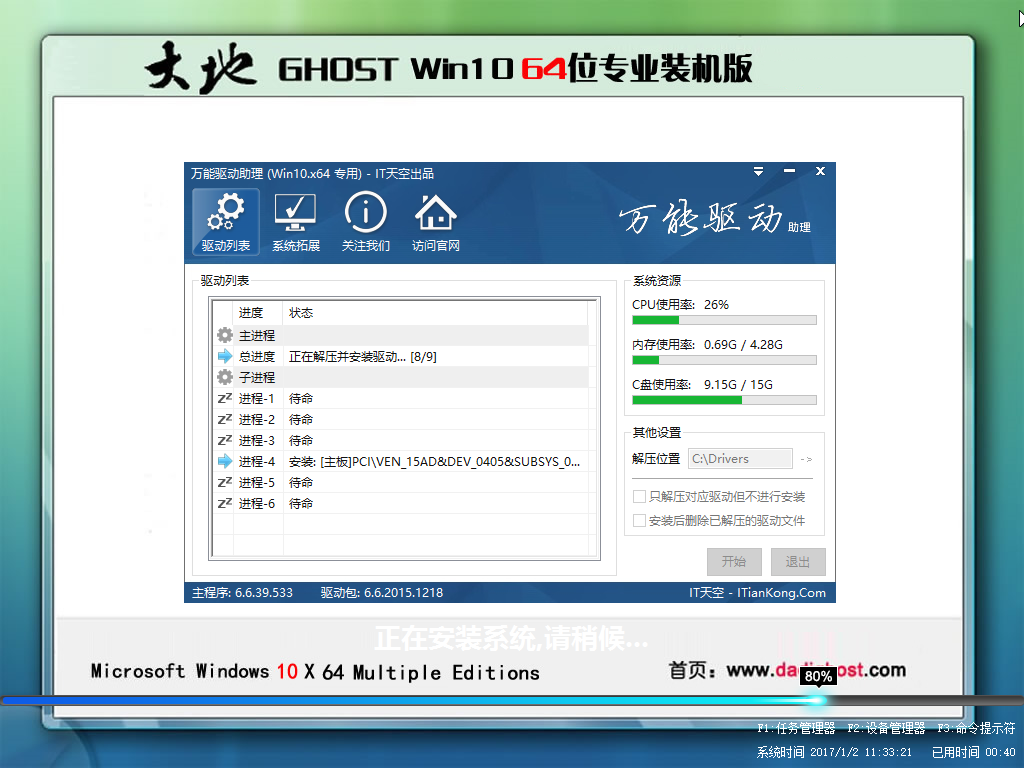Open the 系统拓展 monitor icon

point(295,213)
